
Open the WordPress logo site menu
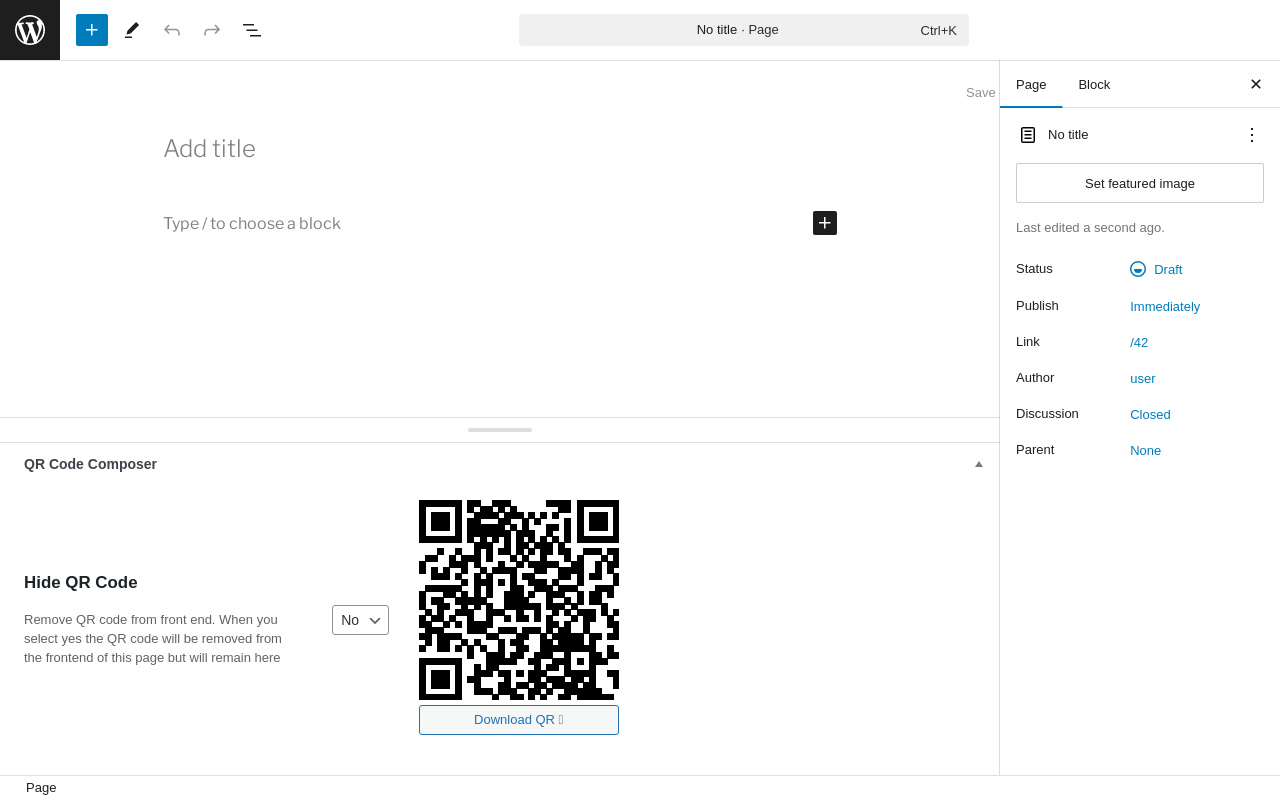tap(30, 30)
